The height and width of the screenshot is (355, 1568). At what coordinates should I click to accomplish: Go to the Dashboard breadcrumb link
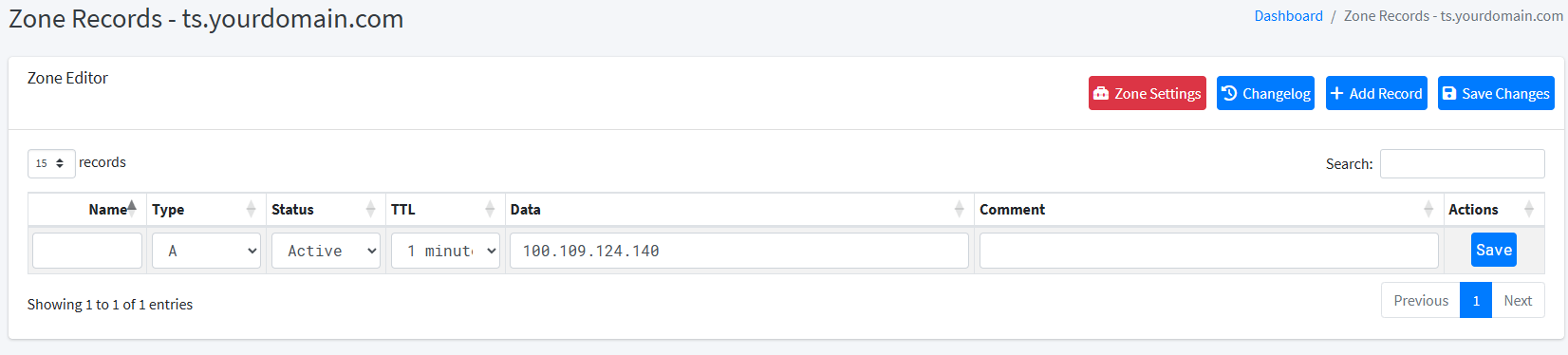1288,16
